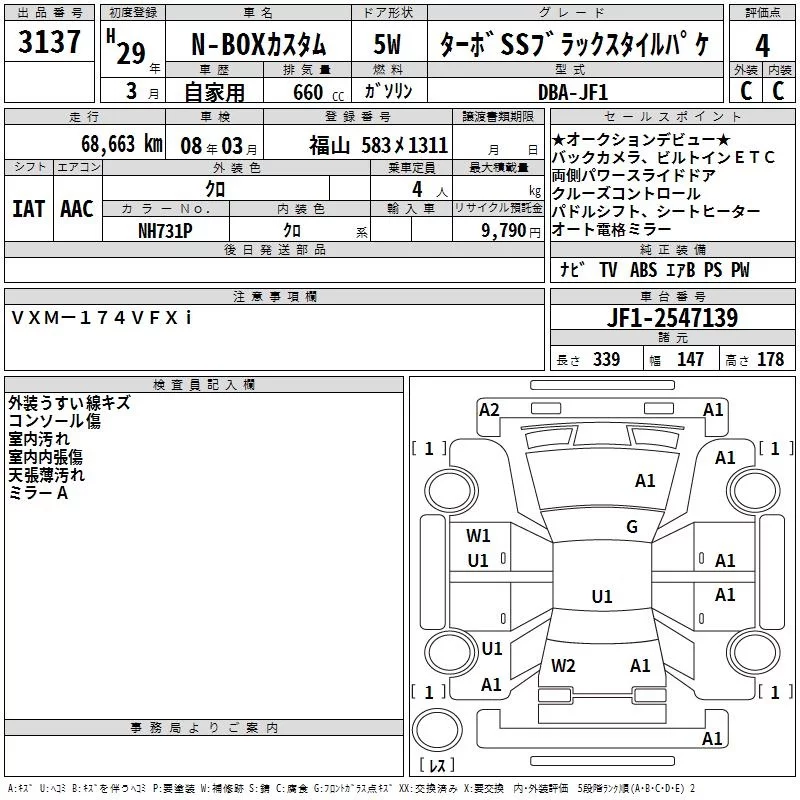
Task: Select the G windshield mark on the diagram
Action: (x=632, y=526)
